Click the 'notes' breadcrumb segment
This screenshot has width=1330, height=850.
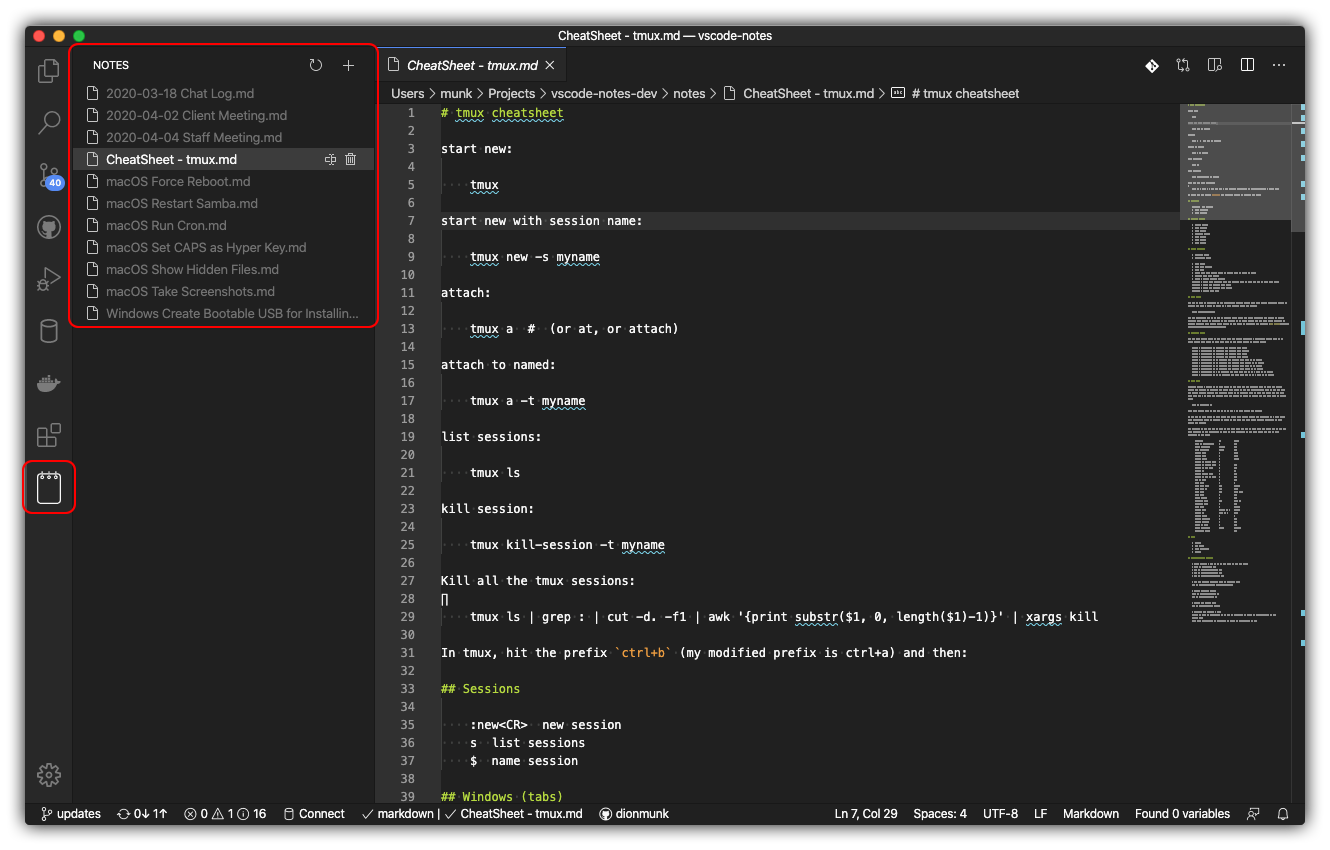coord(688,93)
